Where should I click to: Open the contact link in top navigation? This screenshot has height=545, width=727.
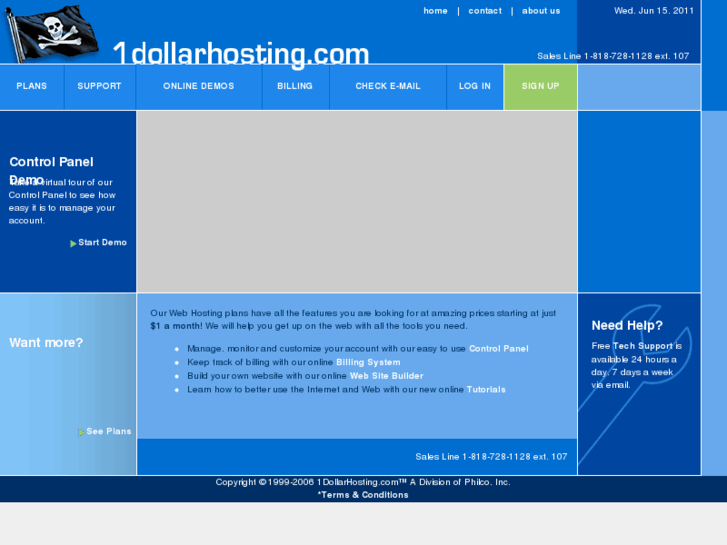[485, 11]
